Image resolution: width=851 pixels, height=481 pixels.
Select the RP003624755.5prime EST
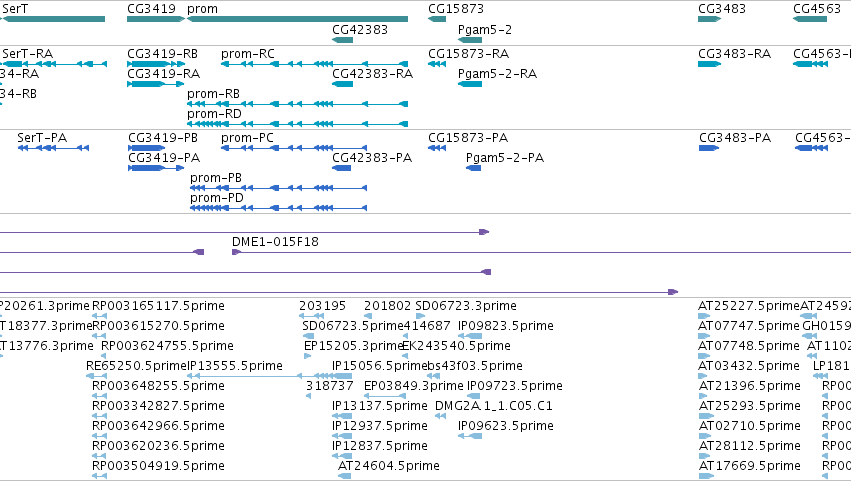pos(104,356)
